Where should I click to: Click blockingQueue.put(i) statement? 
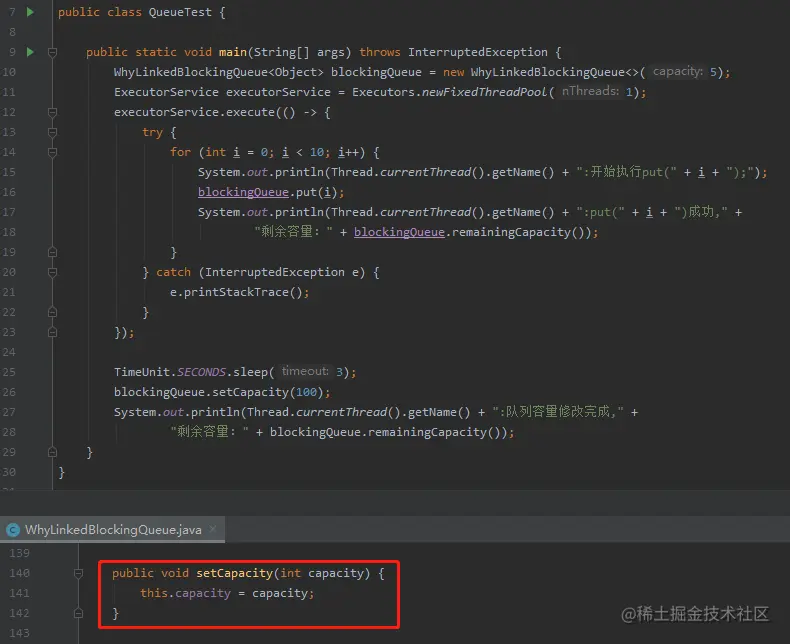(271, 192)
